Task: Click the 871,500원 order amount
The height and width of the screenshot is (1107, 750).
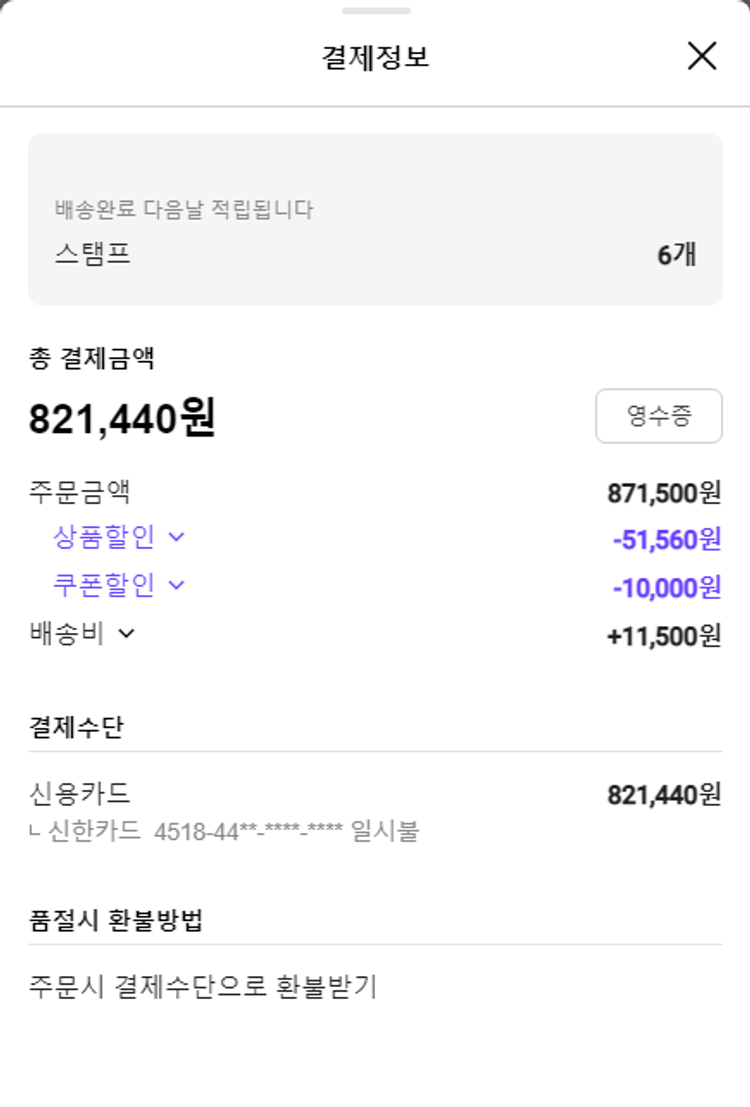Action: (664, 492)
